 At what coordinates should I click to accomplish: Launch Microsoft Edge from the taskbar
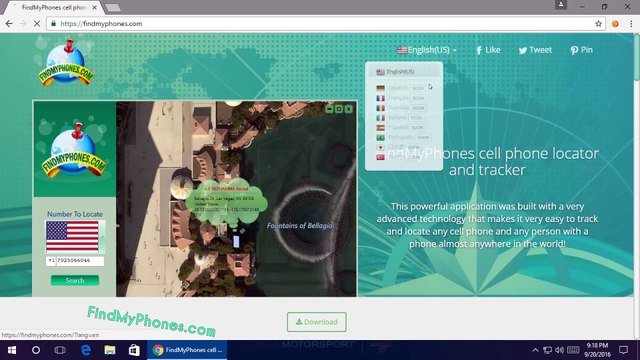(x=86, y=350)
